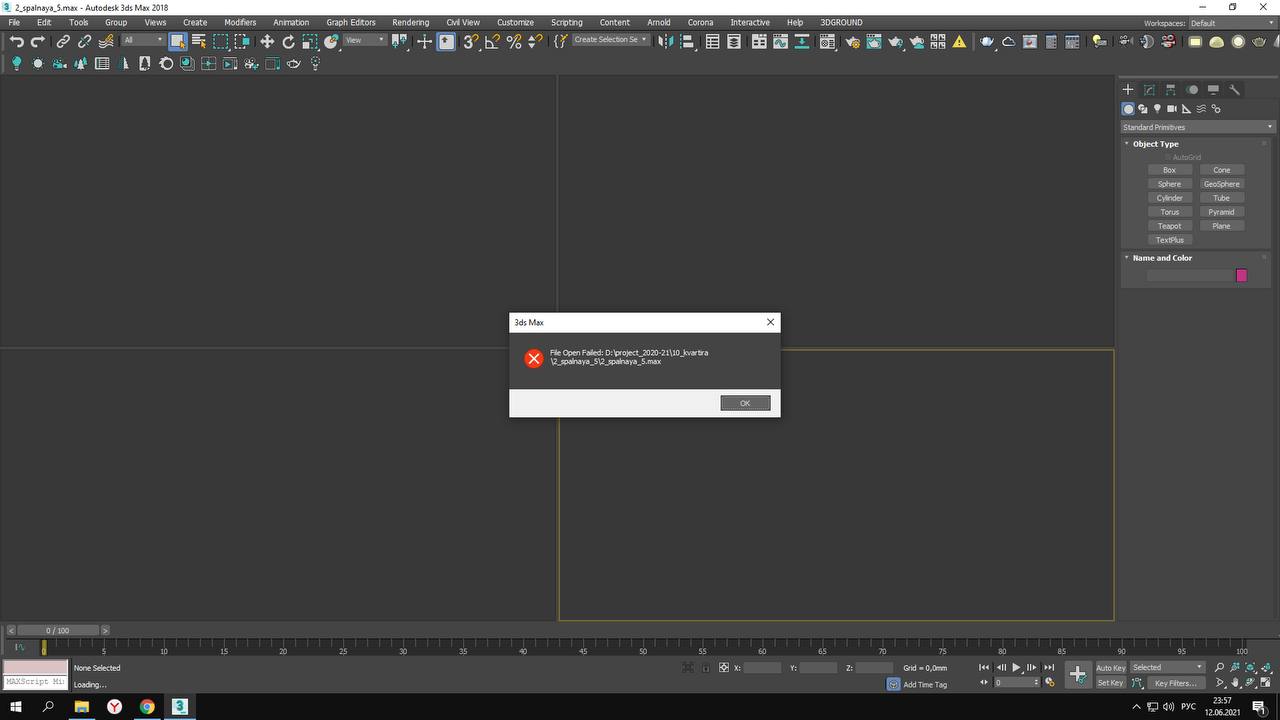Select the Cameras category icon
This screenshot has height=720, width=1280.
1172,109
